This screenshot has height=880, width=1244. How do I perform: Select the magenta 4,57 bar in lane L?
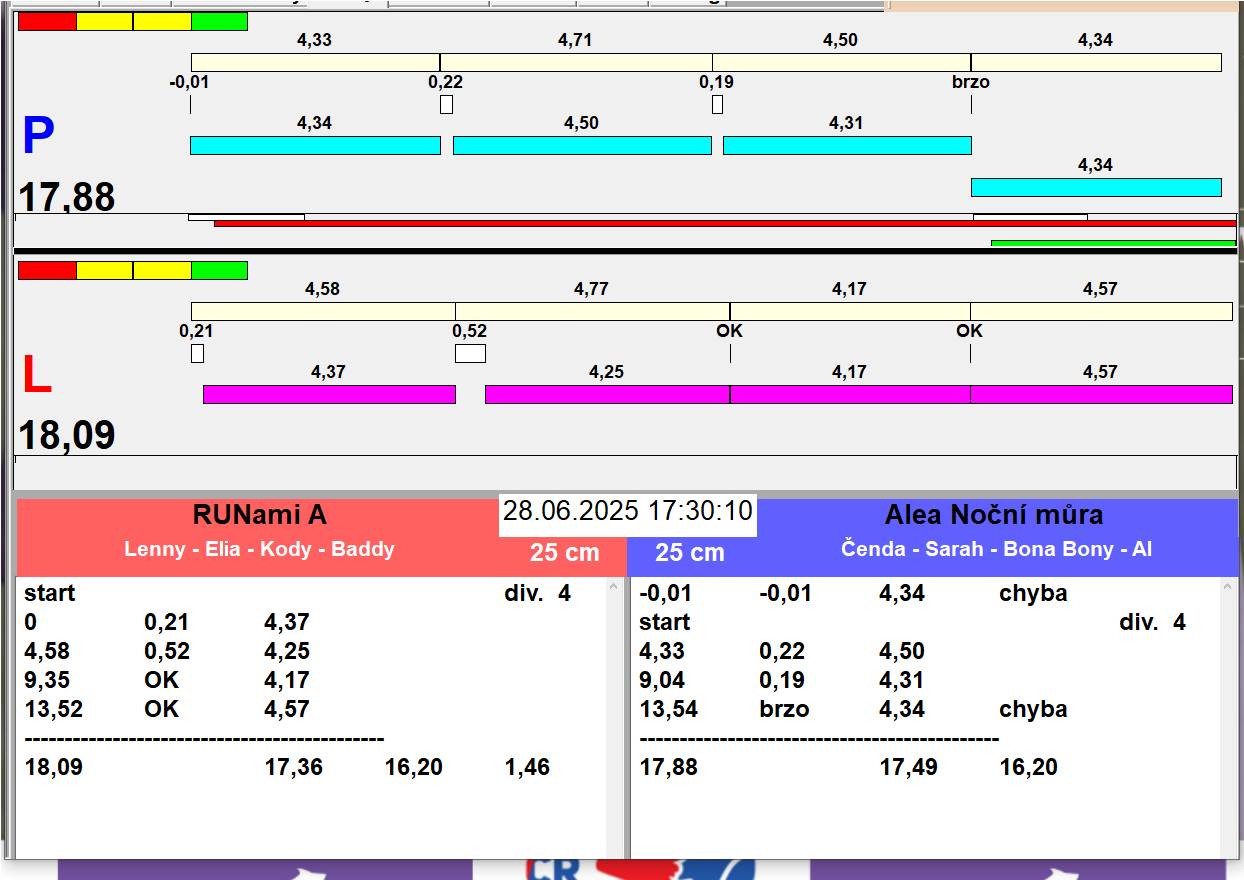pos(1101,394)
